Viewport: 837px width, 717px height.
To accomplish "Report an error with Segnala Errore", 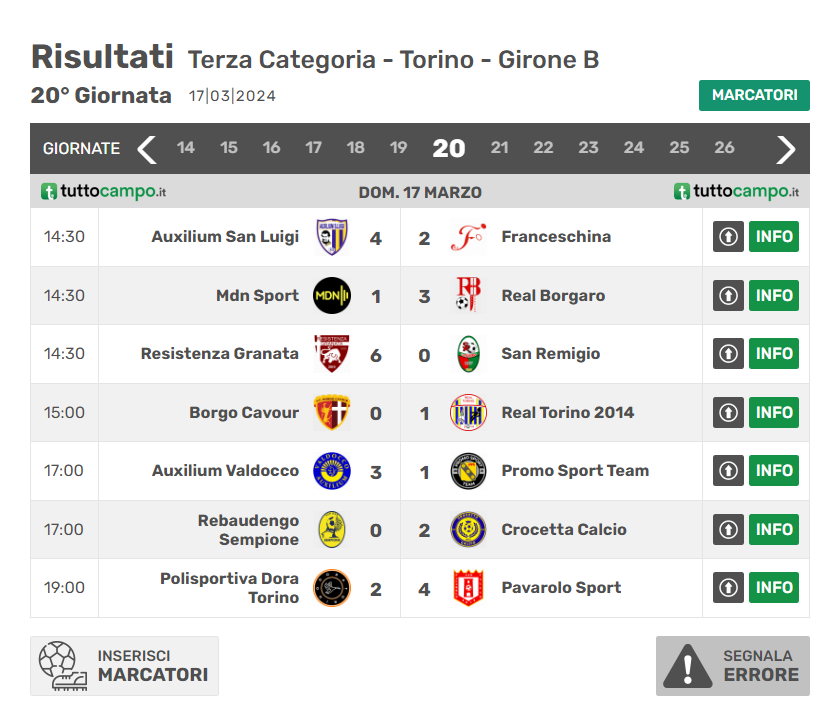I will pos(733,665).
